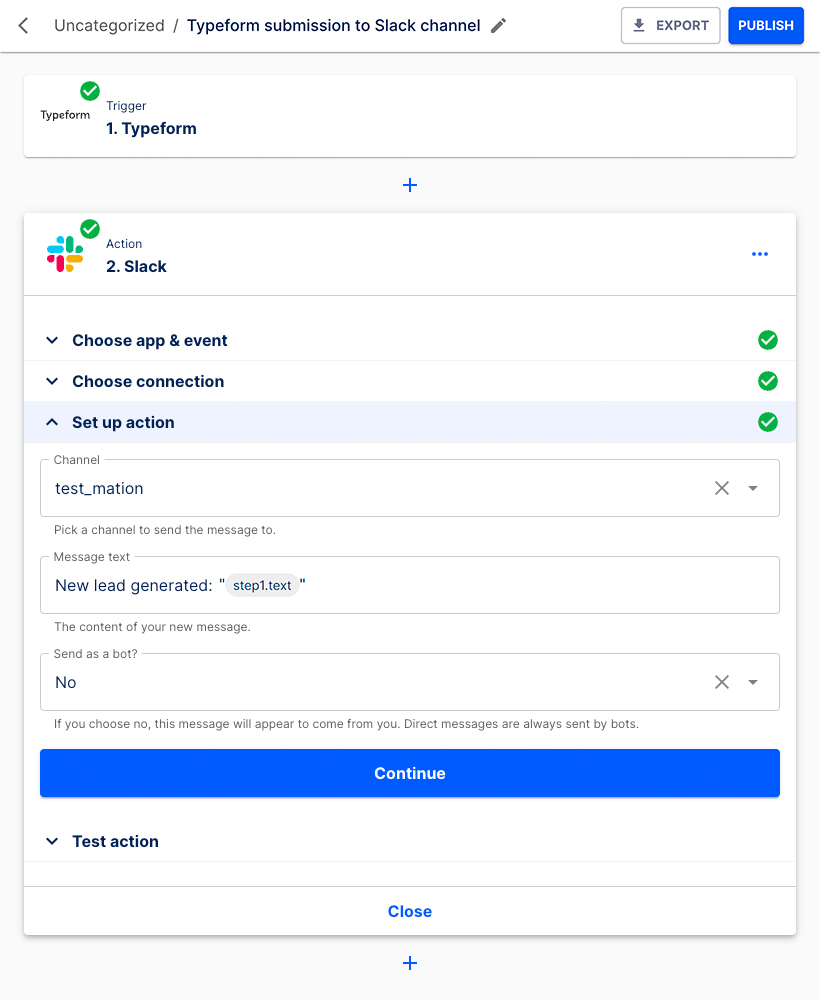820x1000 pixels.
Task: Click the pencil icon to rename flow
Action: (499, 26)
